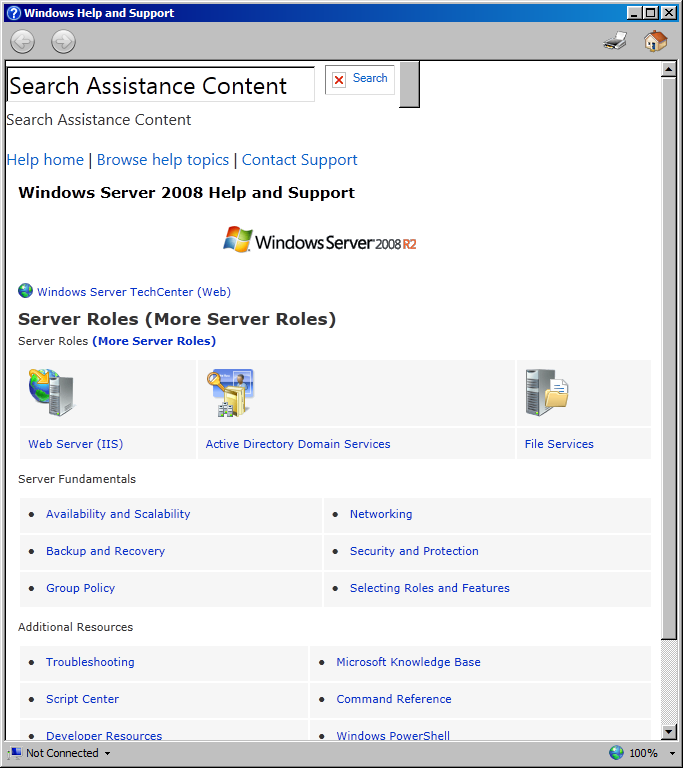Open the Developer Resources link
The height and width of the screenshot is (768, 684).
coord(104,735)
